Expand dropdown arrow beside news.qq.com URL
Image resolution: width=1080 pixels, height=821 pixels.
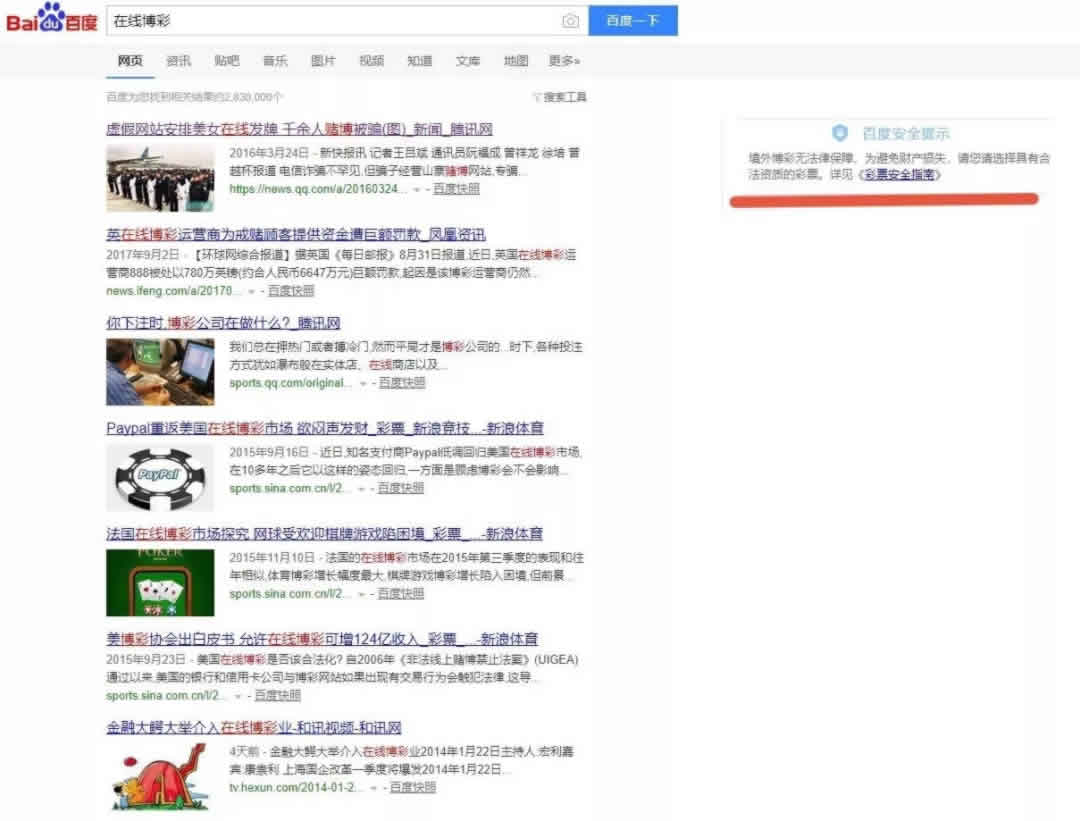417,189
